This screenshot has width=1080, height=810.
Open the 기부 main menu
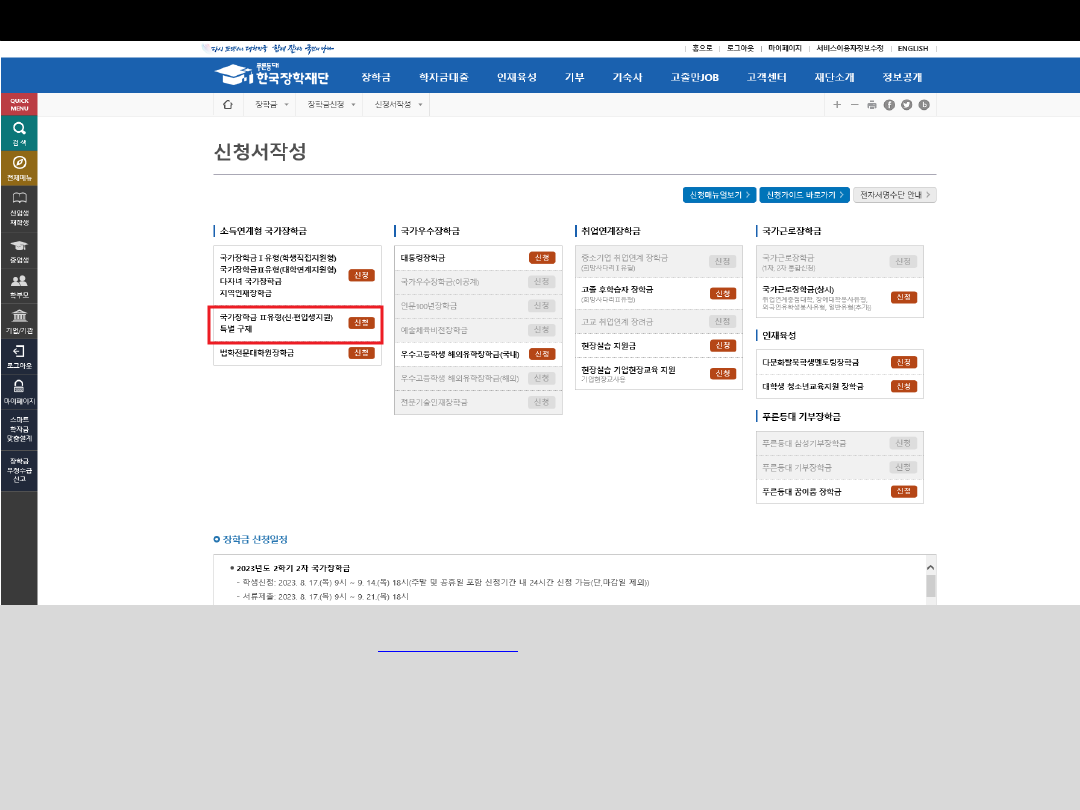point(574,77)
